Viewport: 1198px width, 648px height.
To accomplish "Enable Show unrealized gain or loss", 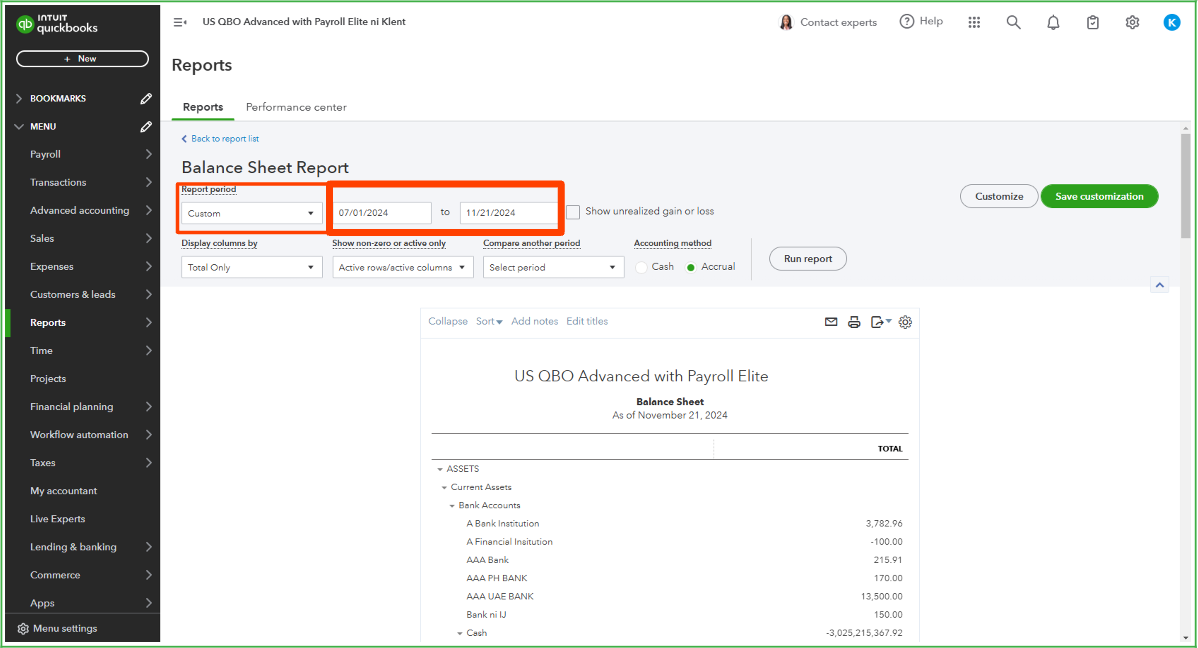I will [573, 212].
